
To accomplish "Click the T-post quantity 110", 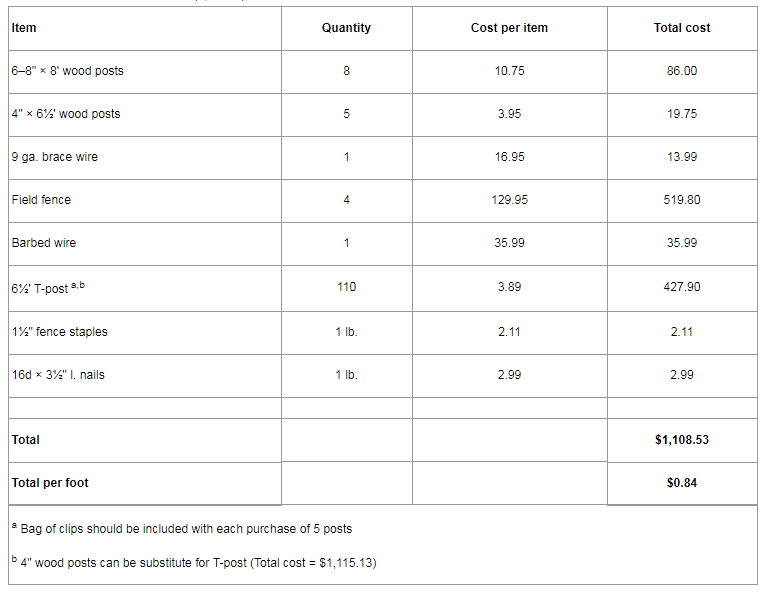I will tap(346, 287).
